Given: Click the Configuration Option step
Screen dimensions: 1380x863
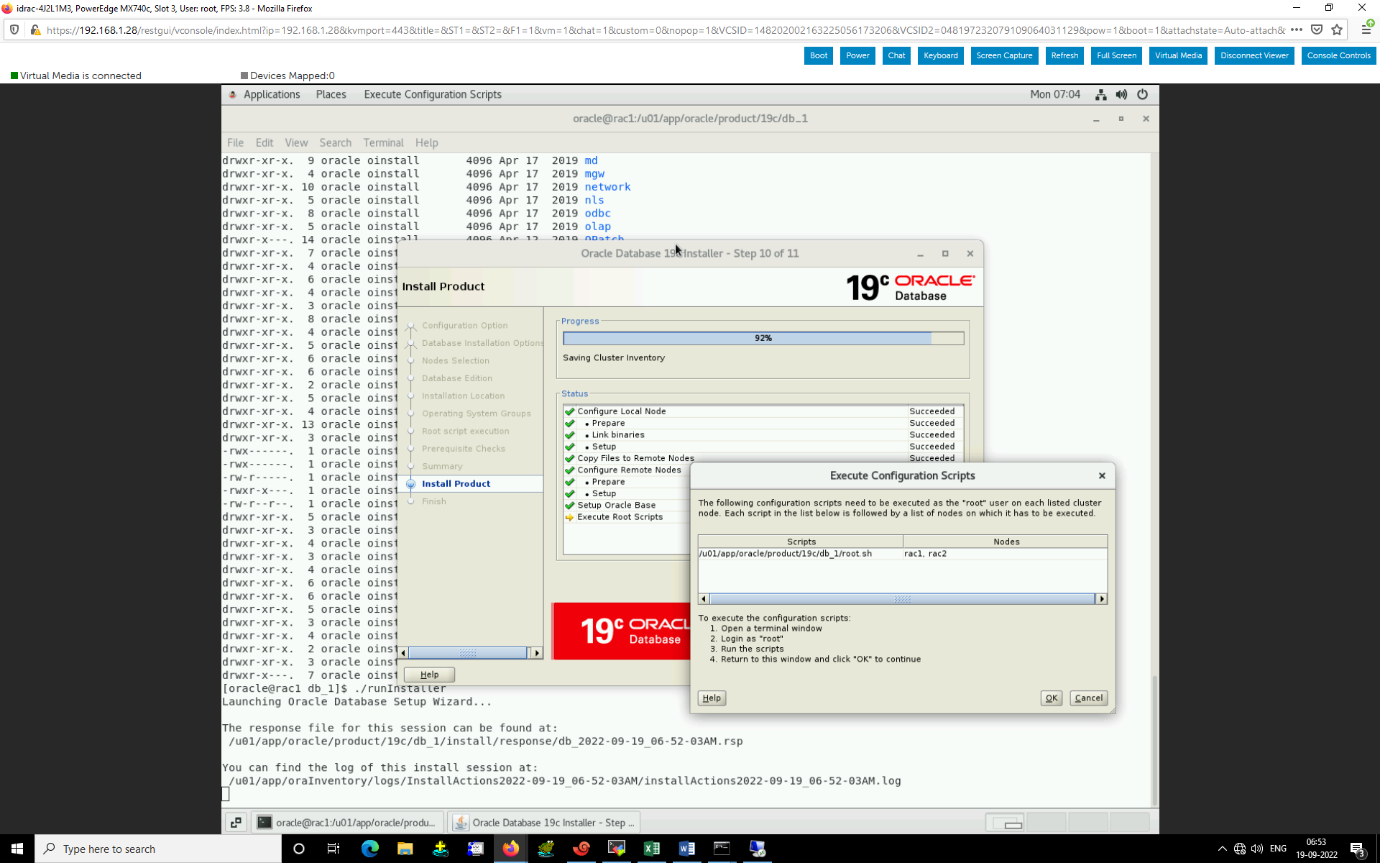Looking at the screenshot, I should coord(464,326).
